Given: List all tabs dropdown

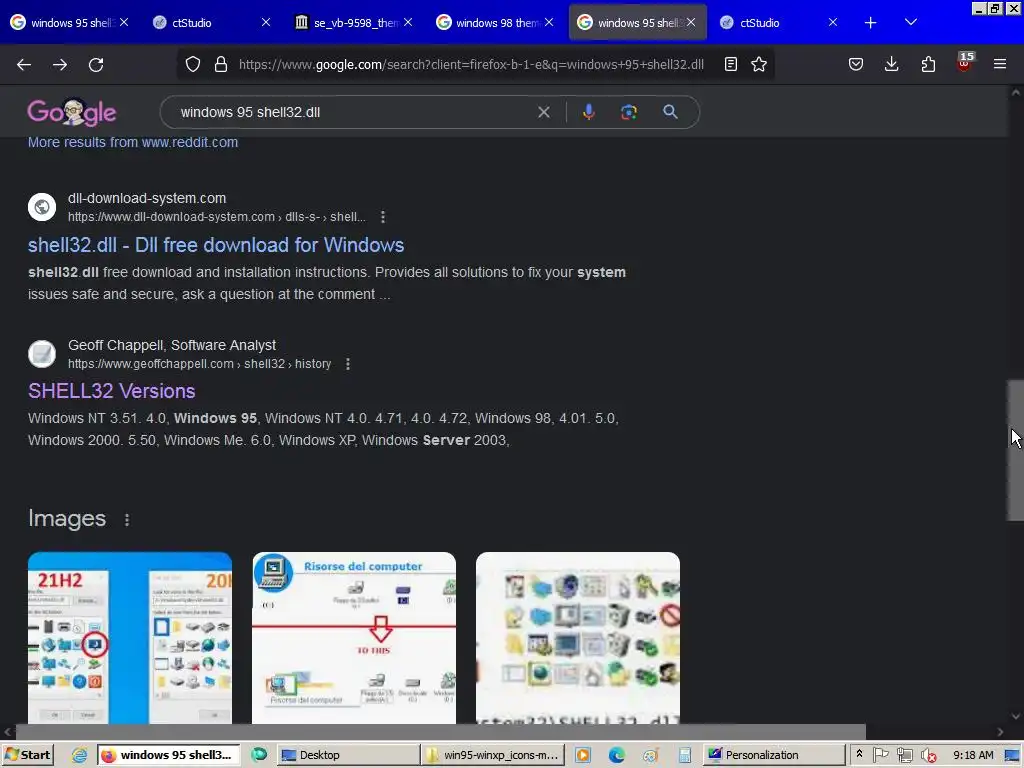Looking at the screenshot, I should (x=911, y=23).
